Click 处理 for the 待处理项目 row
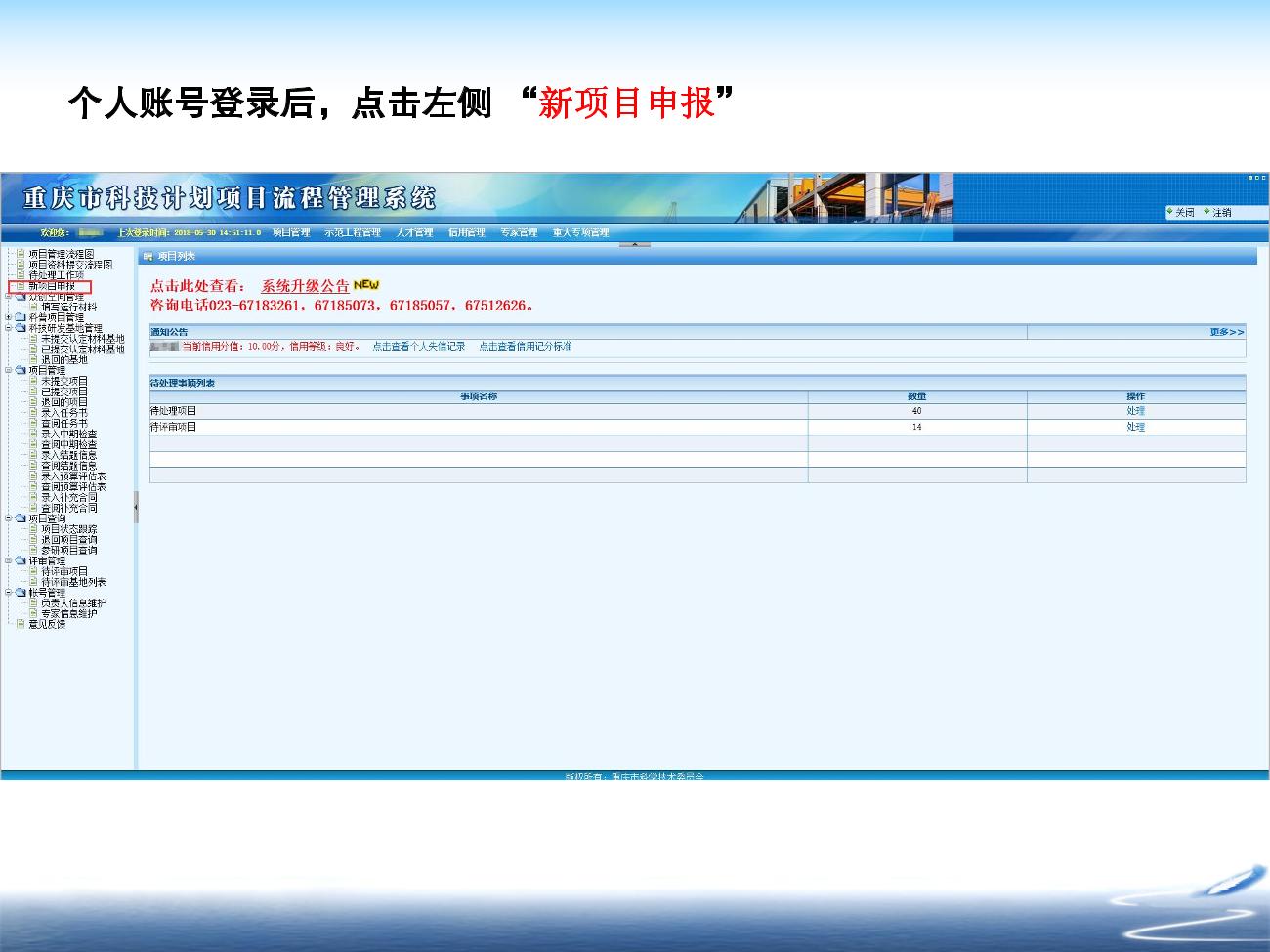Image resolution: width=1270 pixels, height=952 pixels. pyautogui.click(x=1135, y=411)
